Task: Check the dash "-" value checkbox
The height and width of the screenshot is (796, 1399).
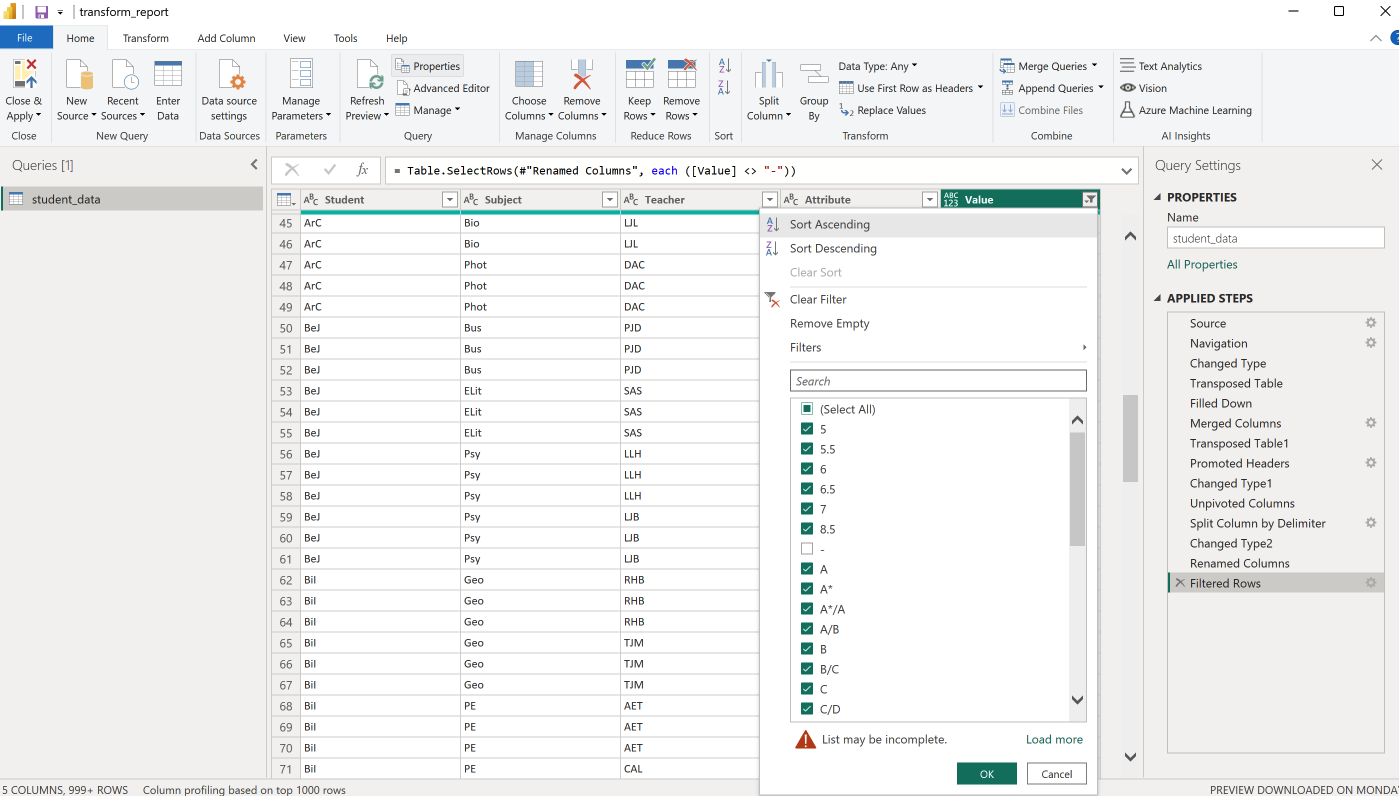Action: pyautogui.click(x=807, y=549)
